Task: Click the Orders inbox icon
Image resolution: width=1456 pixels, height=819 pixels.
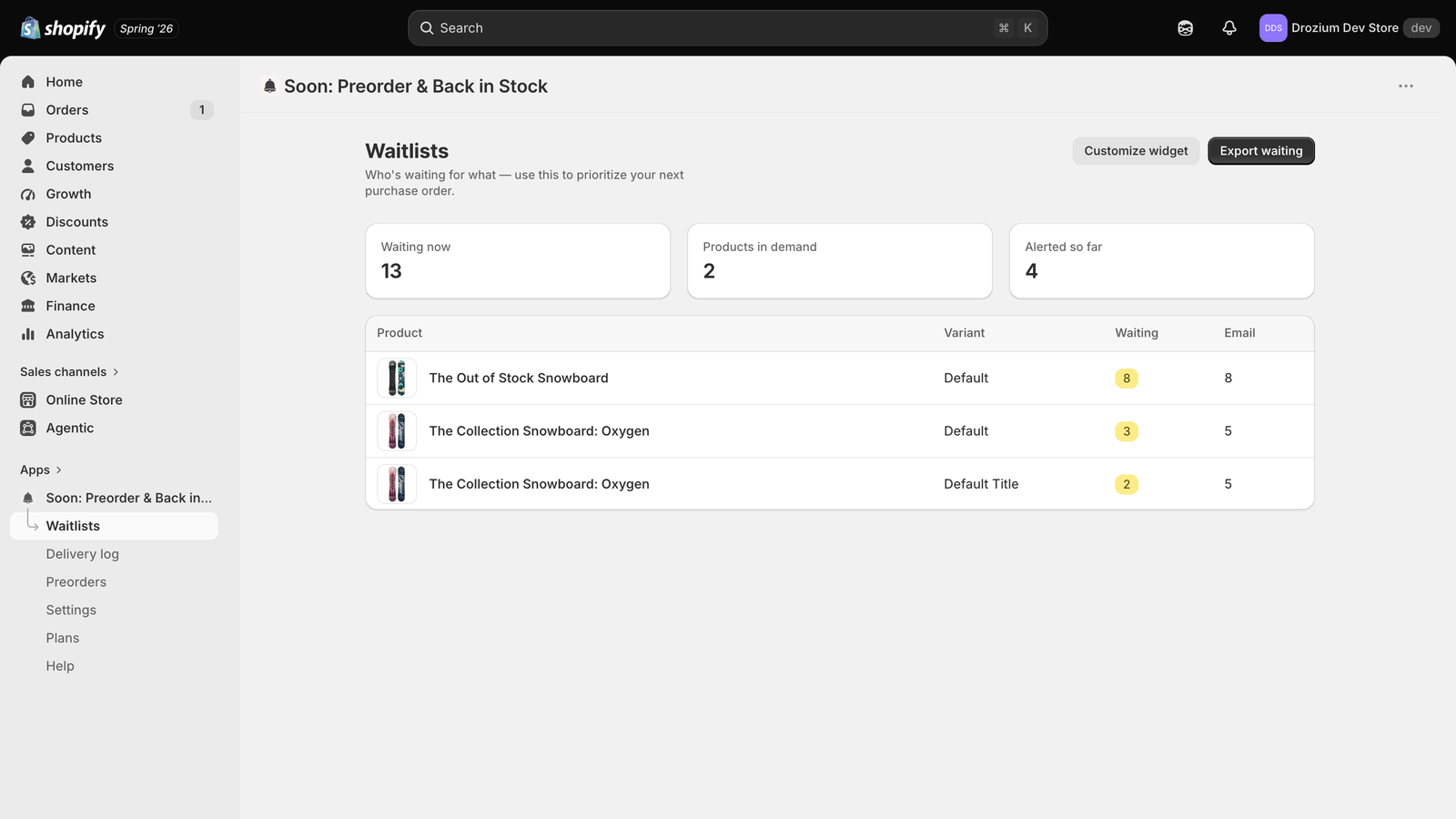Action: [28, 110]
